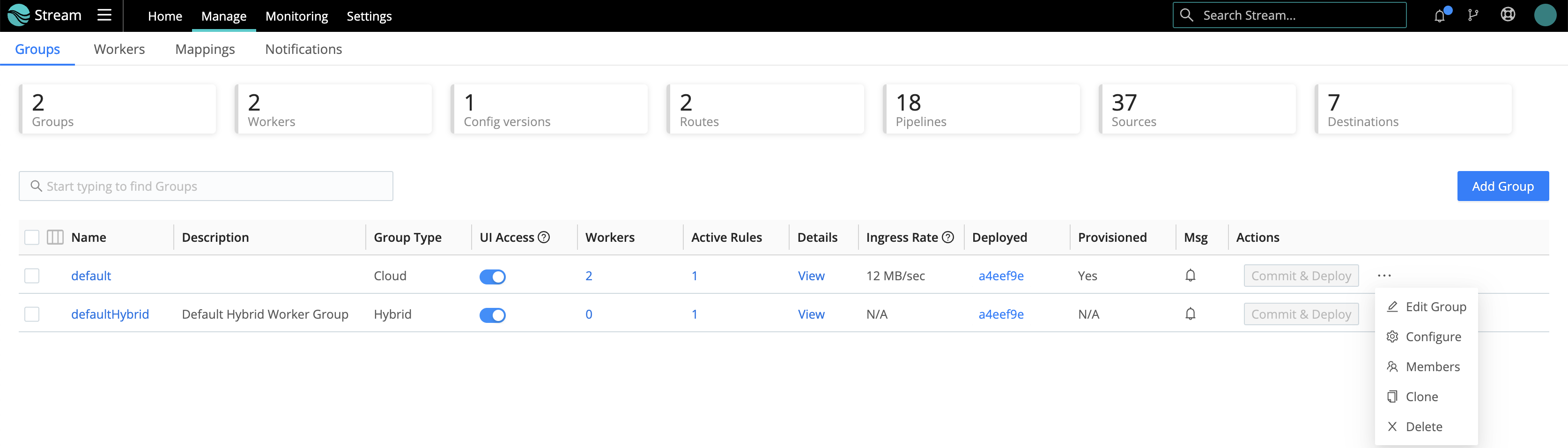Check the select-all checkbox in the table header

pos(32,237)
